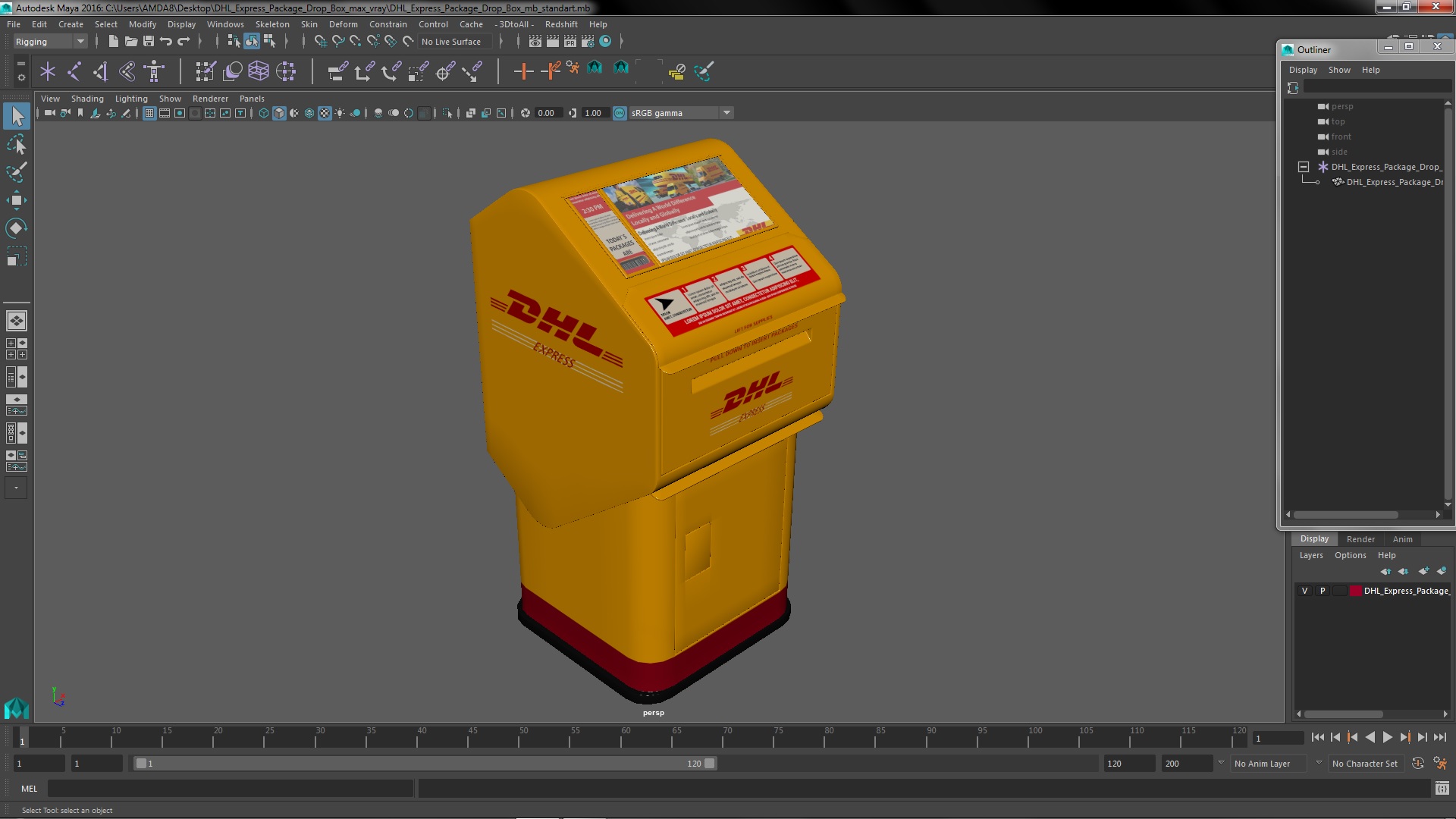Click the Create Cluster shelf icon
1456x819 pixels.
point(286,71)
